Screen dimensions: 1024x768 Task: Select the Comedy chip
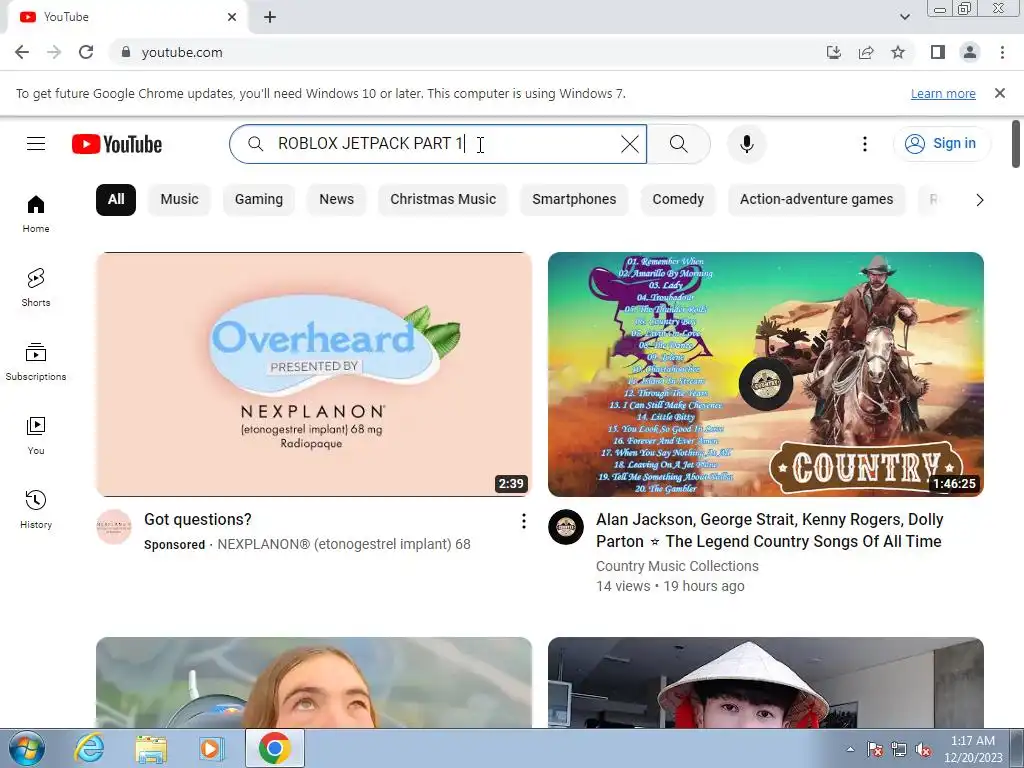[x=678, y=200]
